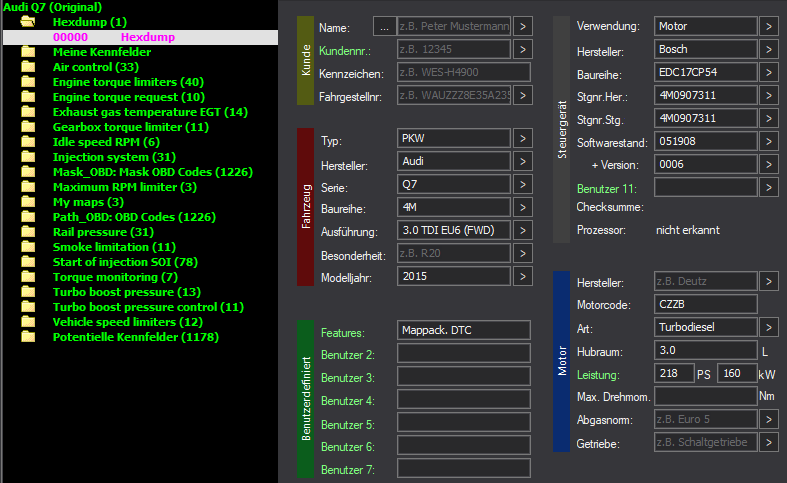This screenshot has width=787, height=483.
Task: Click the folder icon next to Smoke limitation
Action: click(x=28, y=247)
